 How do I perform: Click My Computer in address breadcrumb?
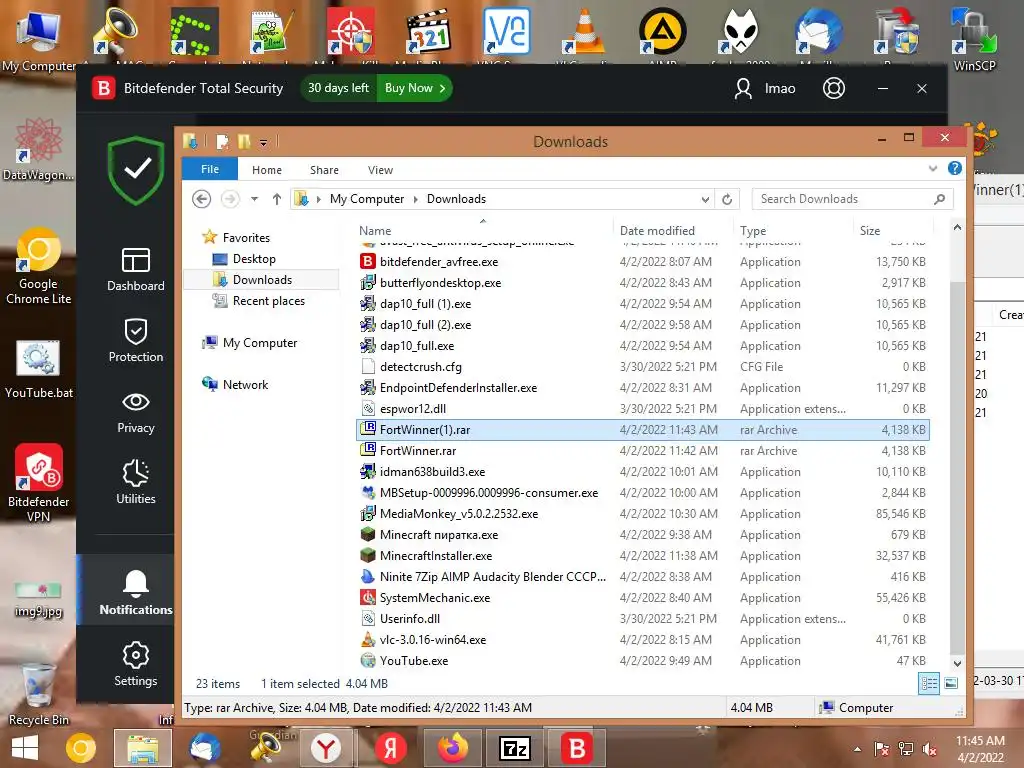pos(366,199)
